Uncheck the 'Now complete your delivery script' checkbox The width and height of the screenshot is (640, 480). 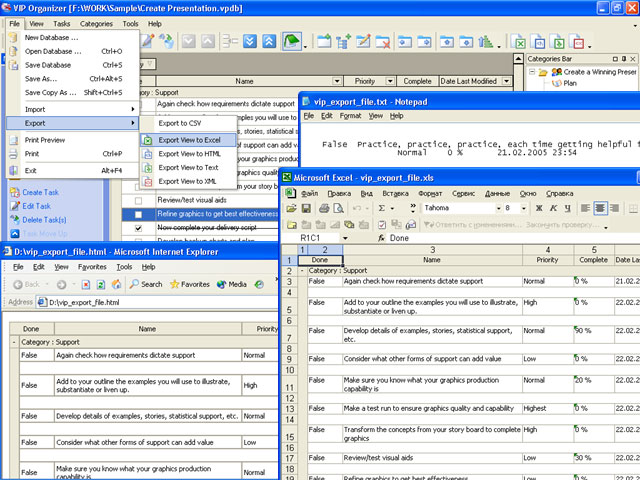(138, 228)
